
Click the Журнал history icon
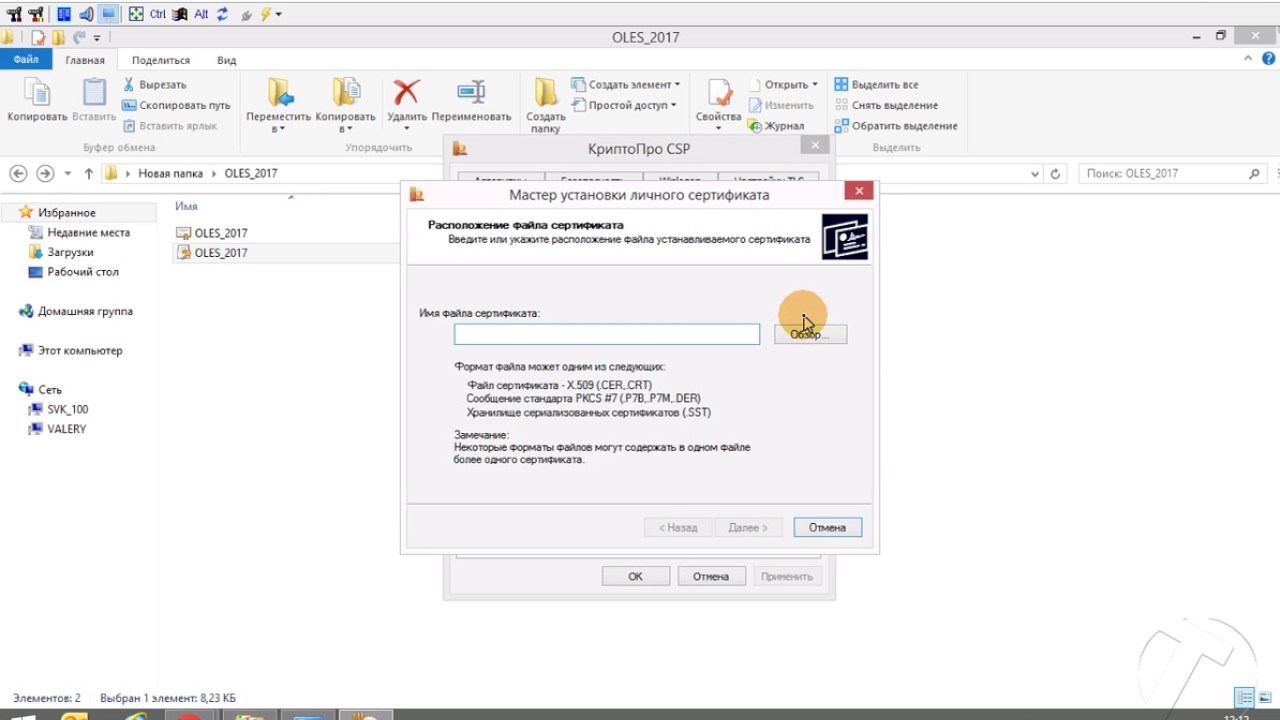pos(754,126)
